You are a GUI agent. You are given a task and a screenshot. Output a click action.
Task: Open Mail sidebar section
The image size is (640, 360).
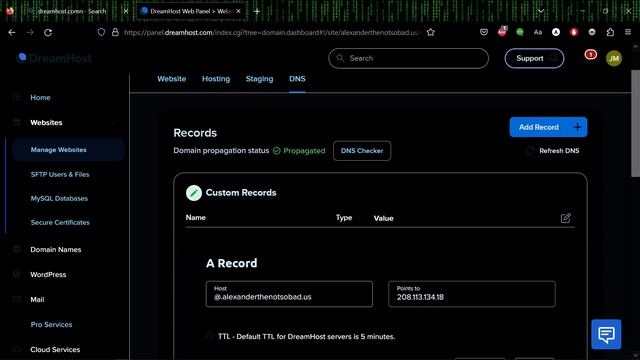tap(37, 300)
